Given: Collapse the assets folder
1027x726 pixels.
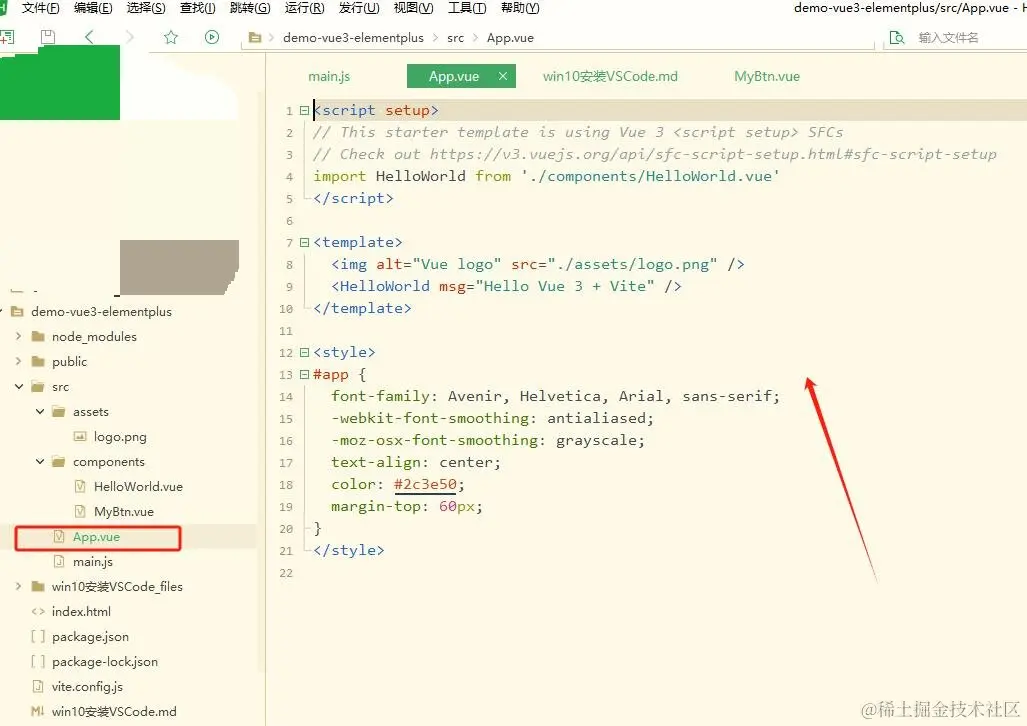Looking at the screenshot, I should pyautogui.click(x=40, y=411).
